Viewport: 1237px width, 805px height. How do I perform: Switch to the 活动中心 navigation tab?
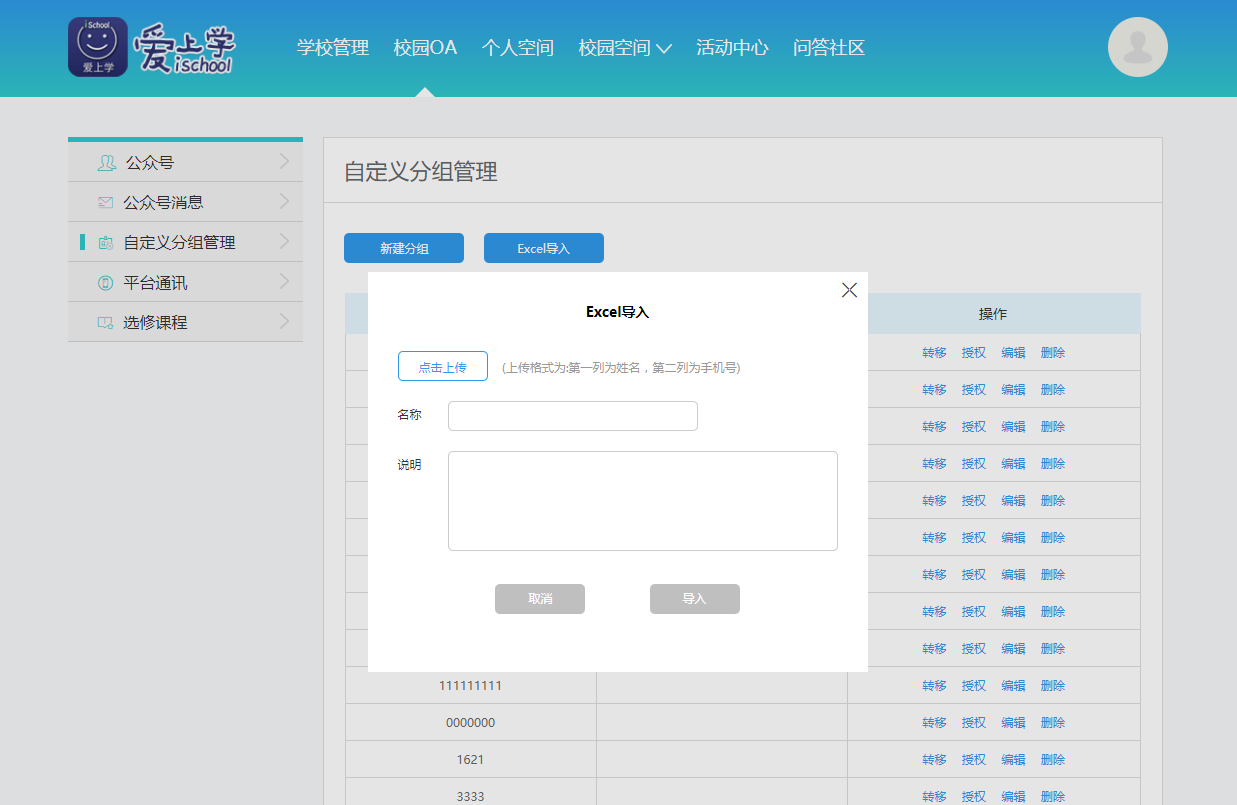[x=732, y=47]
